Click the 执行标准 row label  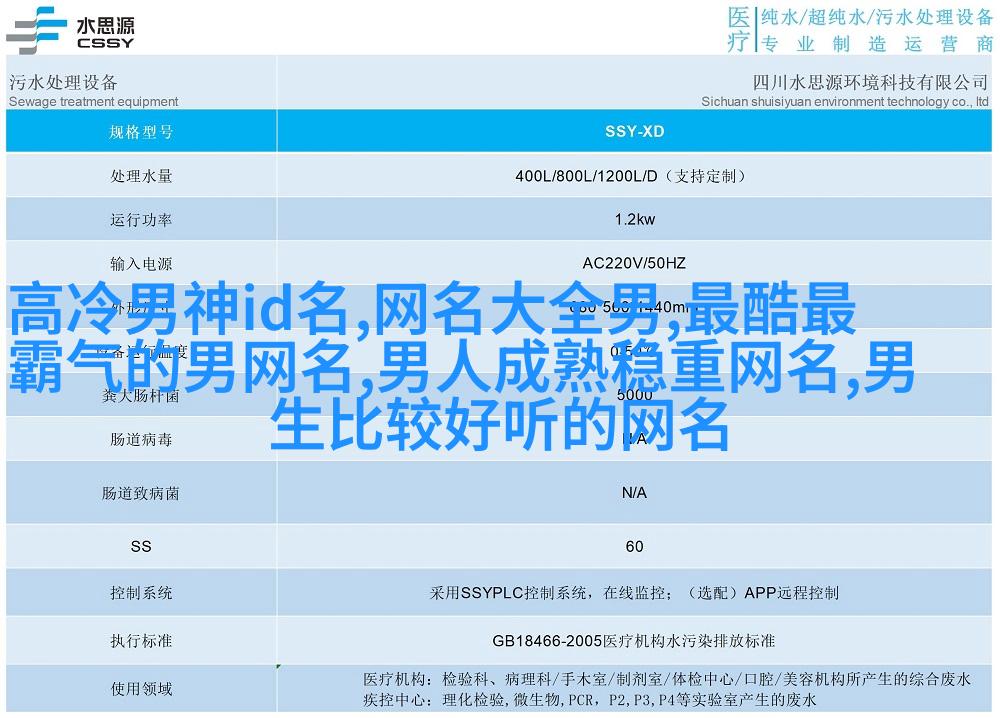point(141,640)
